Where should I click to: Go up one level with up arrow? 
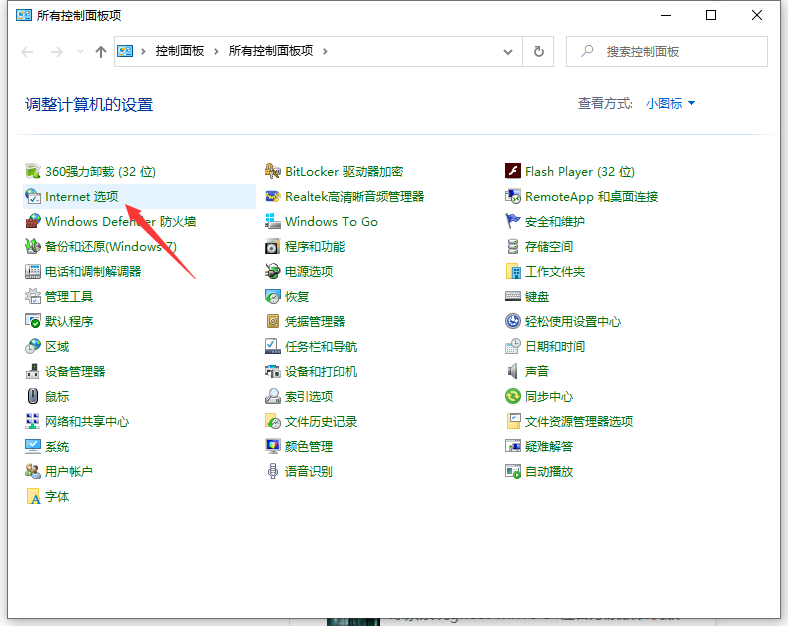tap(101, 52)
